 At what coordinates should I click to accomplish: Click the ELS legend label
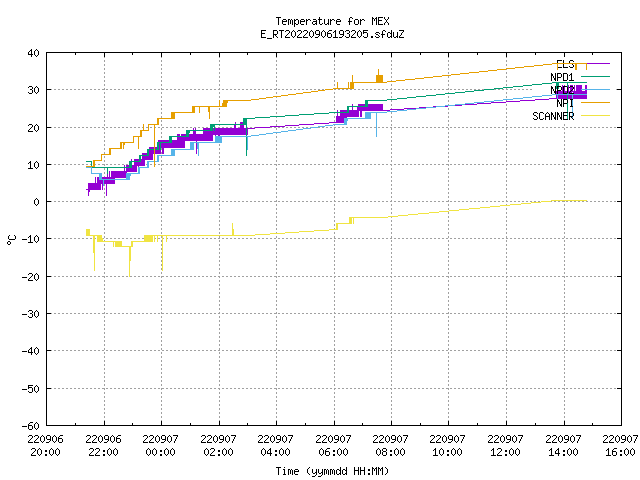[565, 64]
